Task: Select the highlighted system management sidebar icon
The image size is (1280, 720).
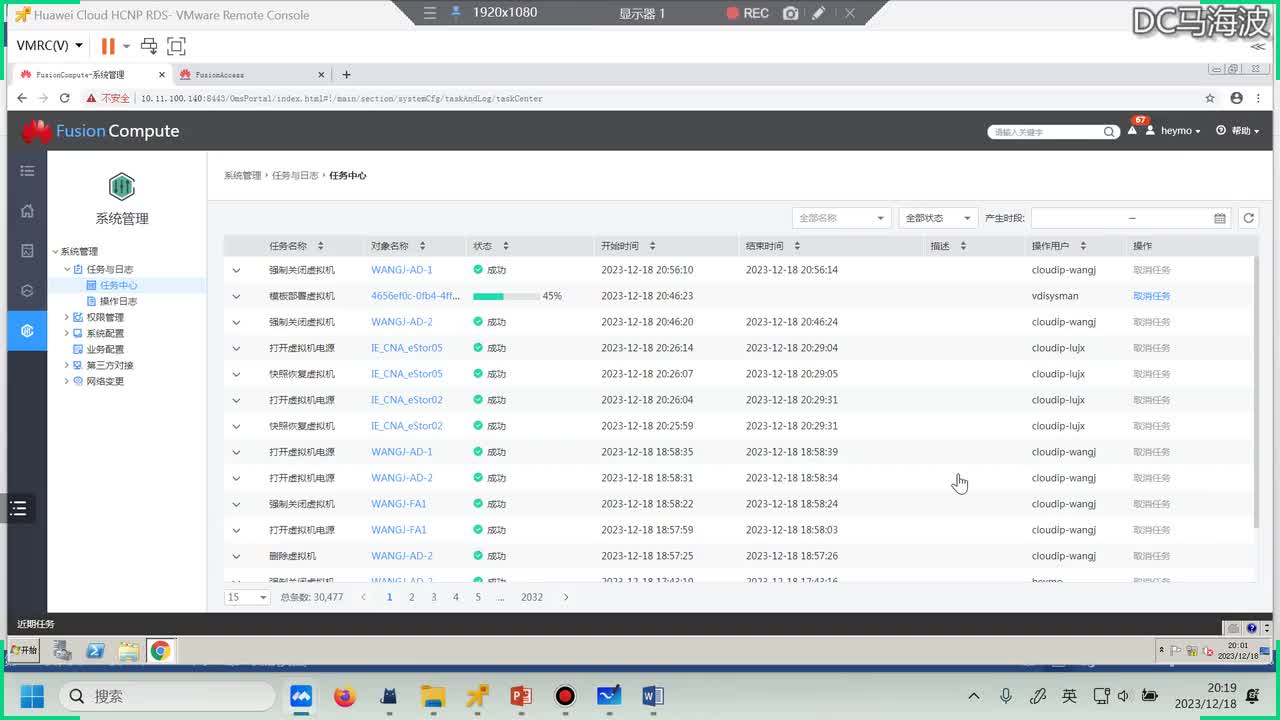Action: 27,330
